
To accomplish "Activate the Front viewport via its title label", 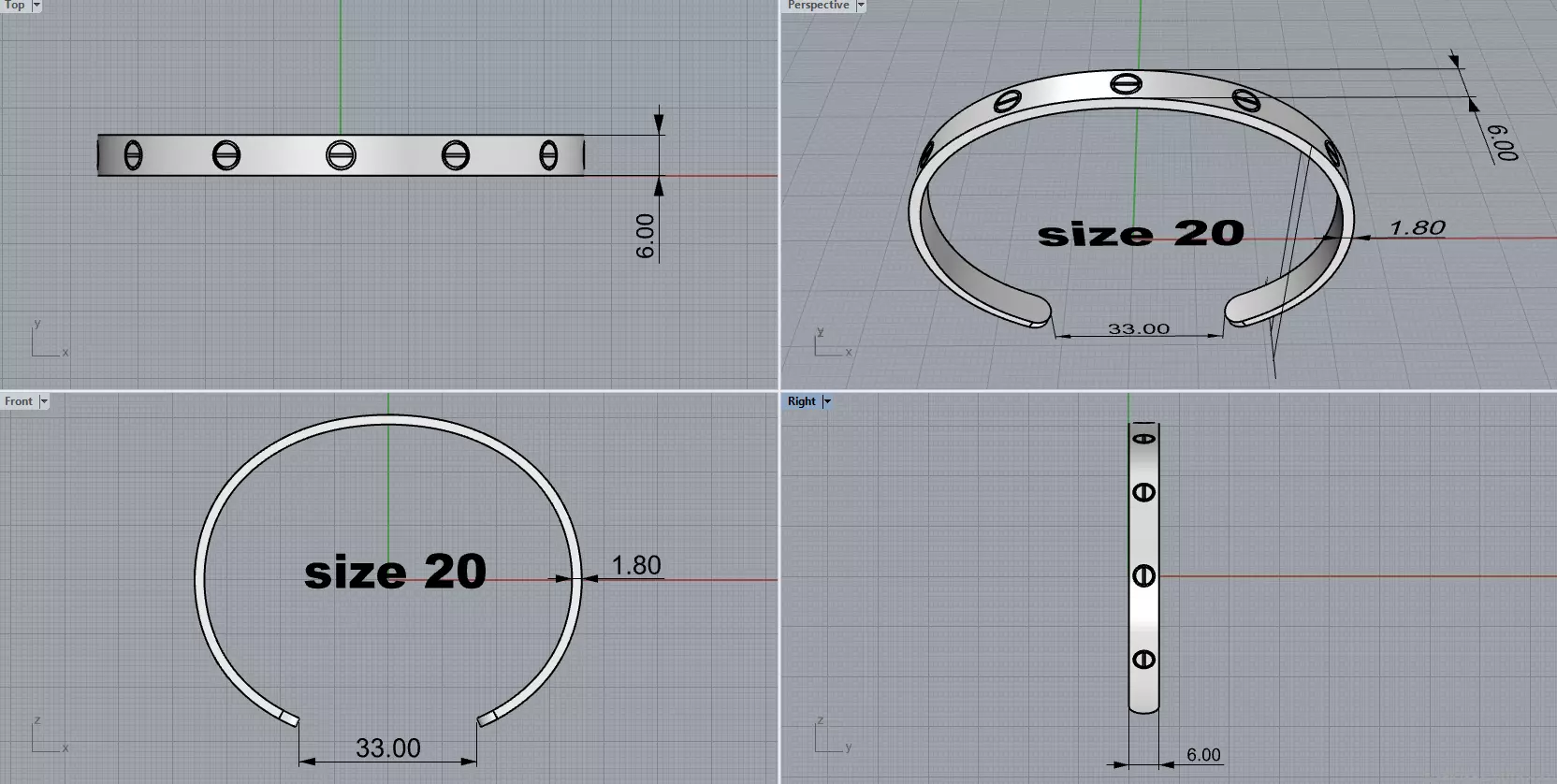I will (19, 401).
